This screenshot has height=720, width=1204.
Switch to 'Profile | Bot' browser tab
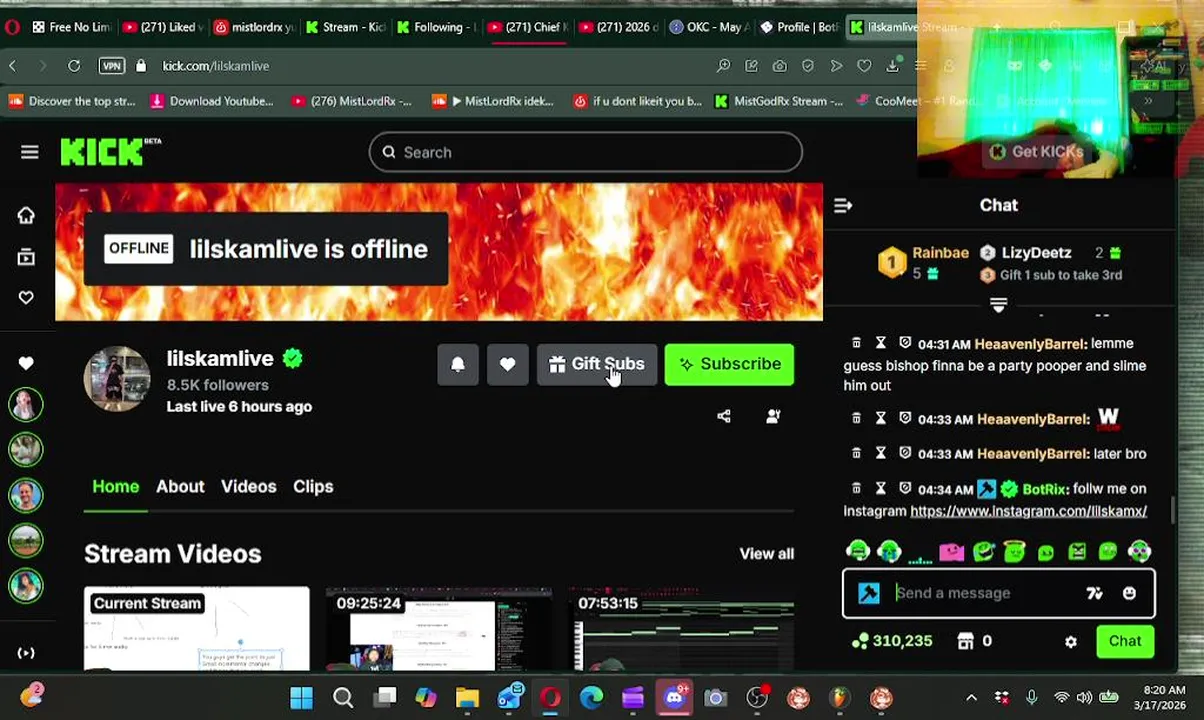pyautogui.click(x=798, y=27)
